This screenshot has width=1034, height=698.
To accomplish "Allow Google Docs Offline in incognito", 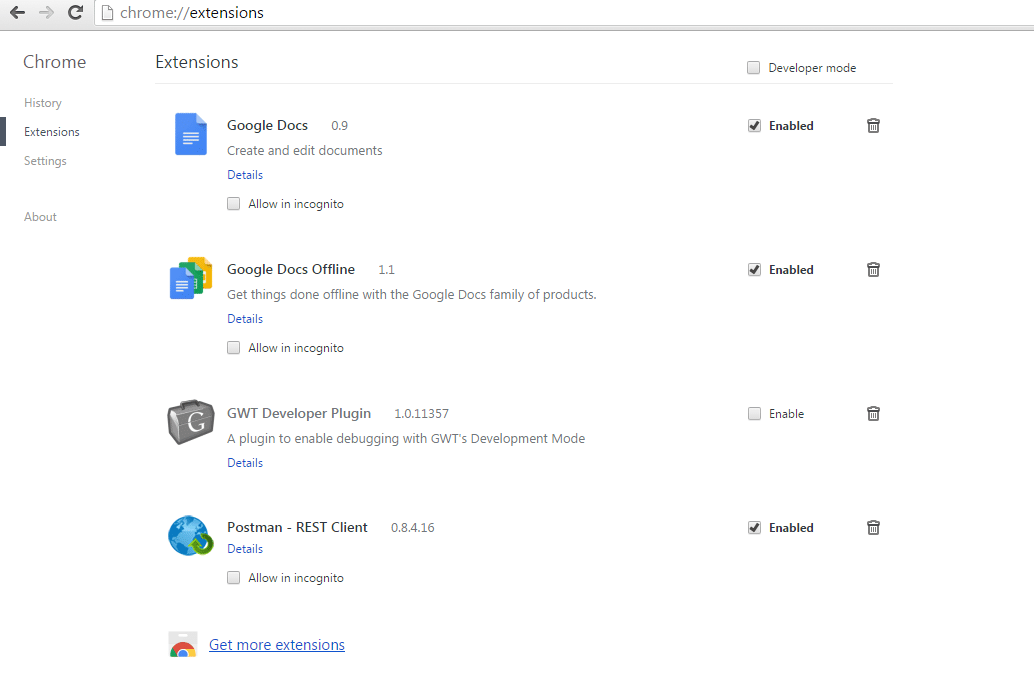I will [233, 347].
